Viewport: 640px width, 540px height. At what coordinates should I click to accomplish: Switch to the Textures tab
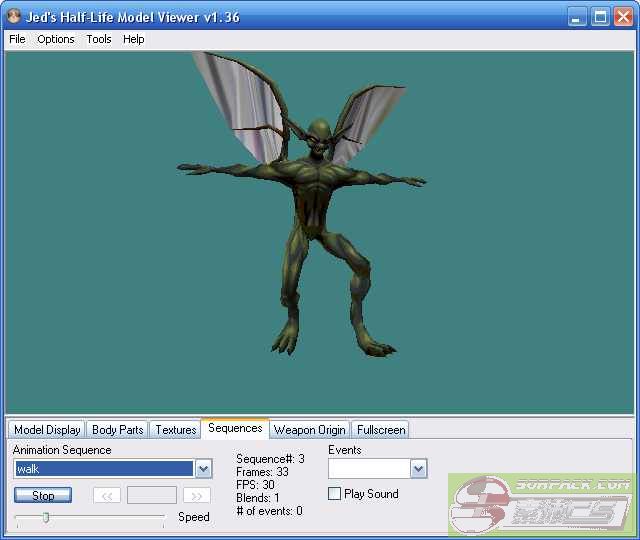point(176,430)
